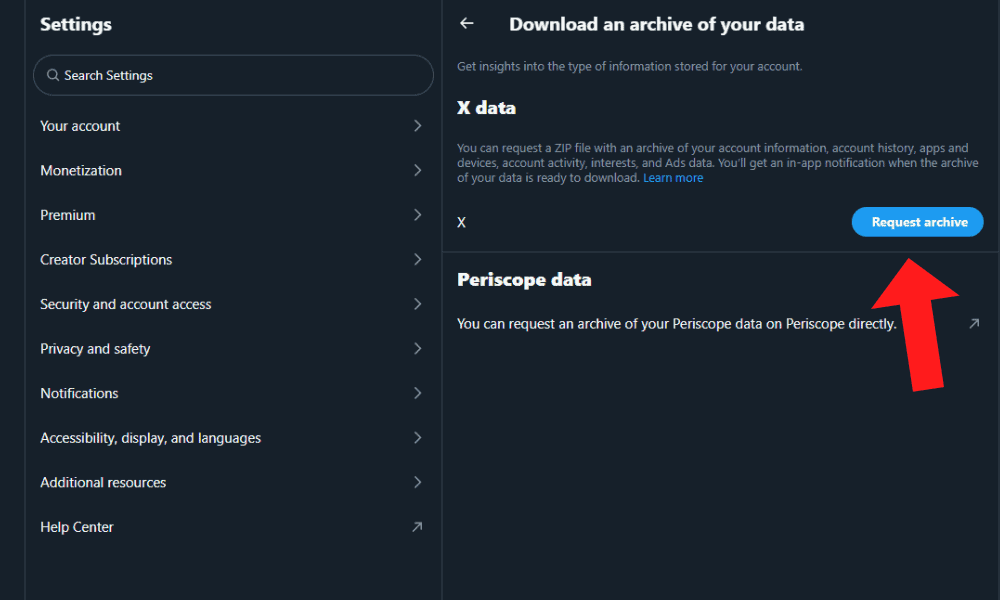Click the Help Center external link arrow
The image size is (1000, 600).
(417, 527)
